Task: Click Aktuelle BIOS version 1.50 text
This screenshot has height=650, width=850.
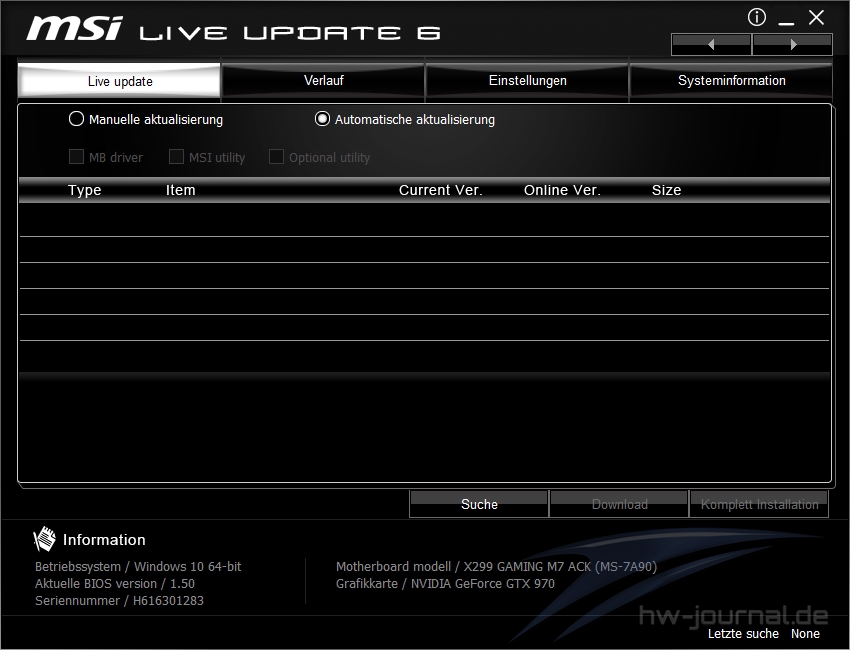Action: [114, 583]
